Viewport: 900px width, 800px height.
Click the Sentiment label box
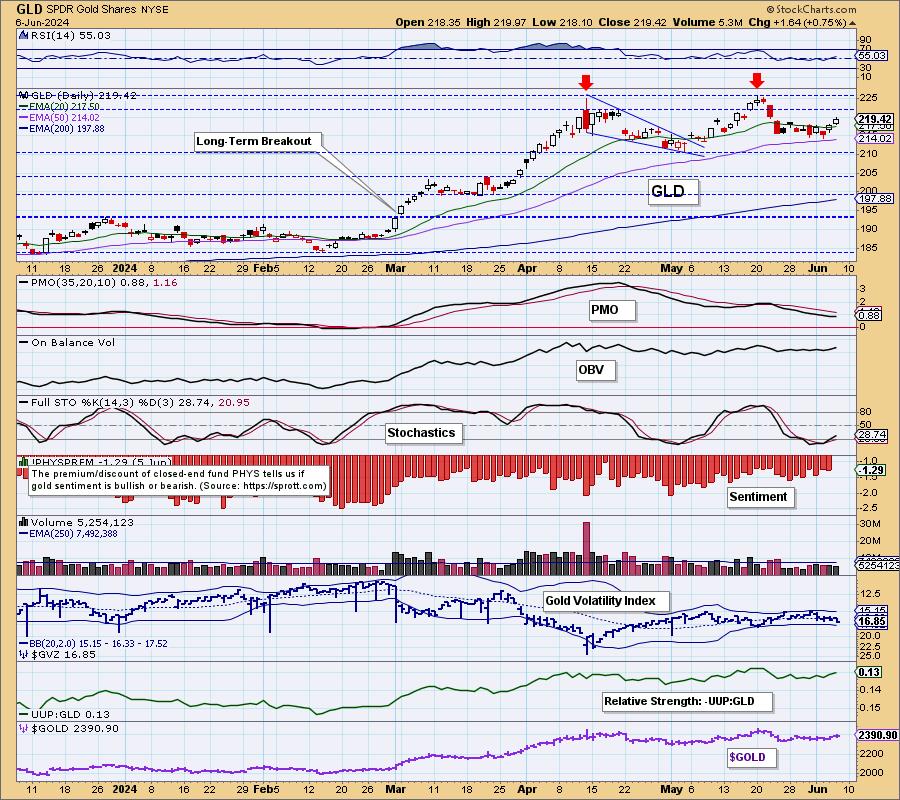coord(761,497)
